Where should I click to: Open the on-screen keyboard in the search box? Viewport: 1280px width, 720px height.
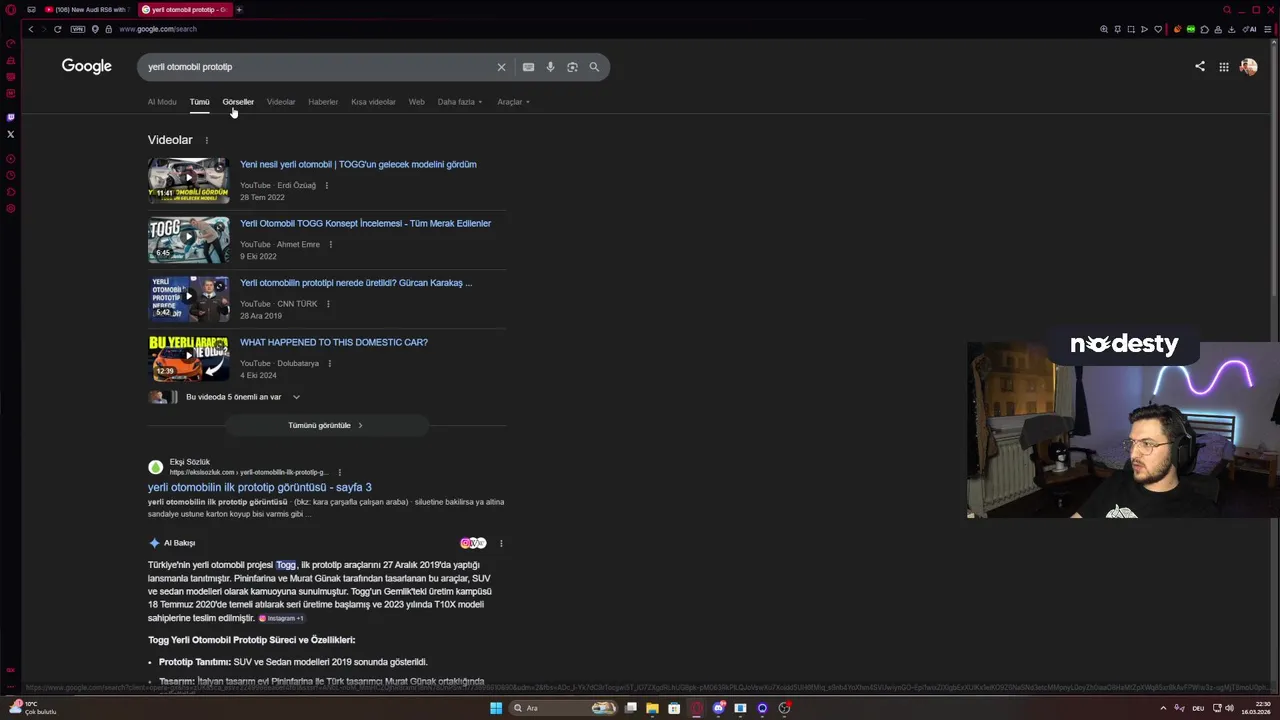tap(528, 67)
